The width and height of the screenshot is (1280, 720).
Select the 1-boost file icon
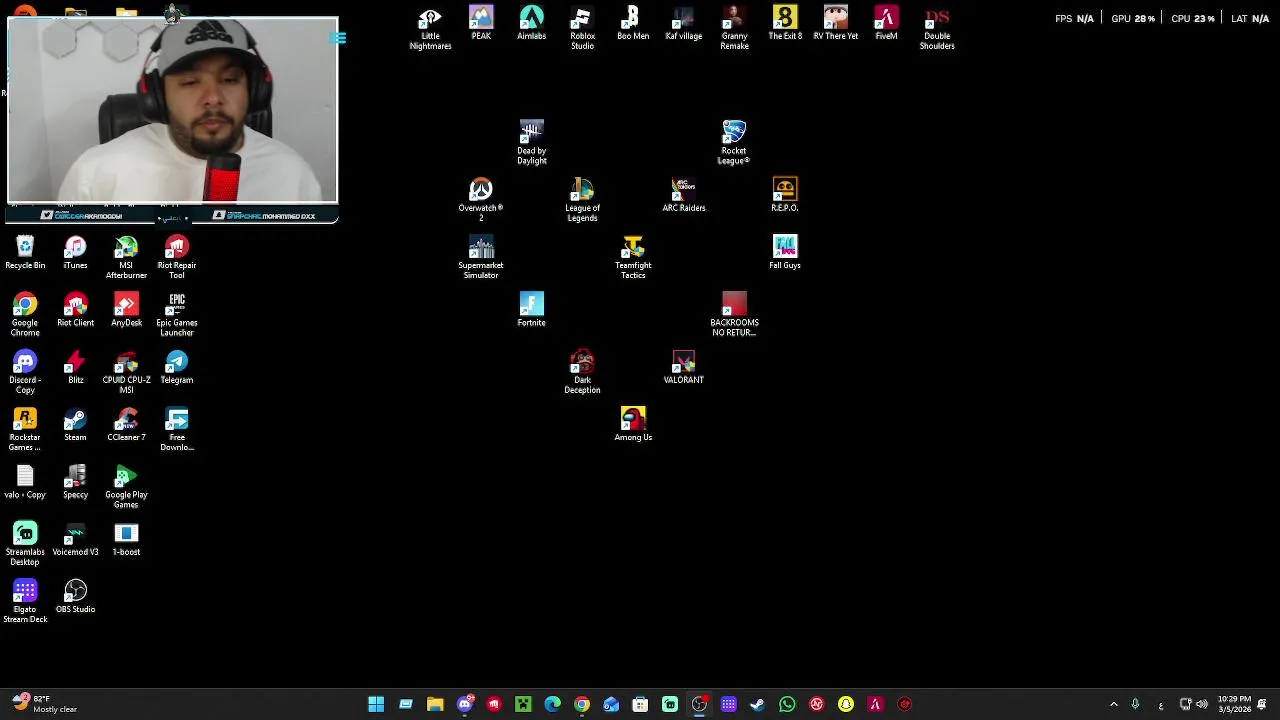click(126, 540)
